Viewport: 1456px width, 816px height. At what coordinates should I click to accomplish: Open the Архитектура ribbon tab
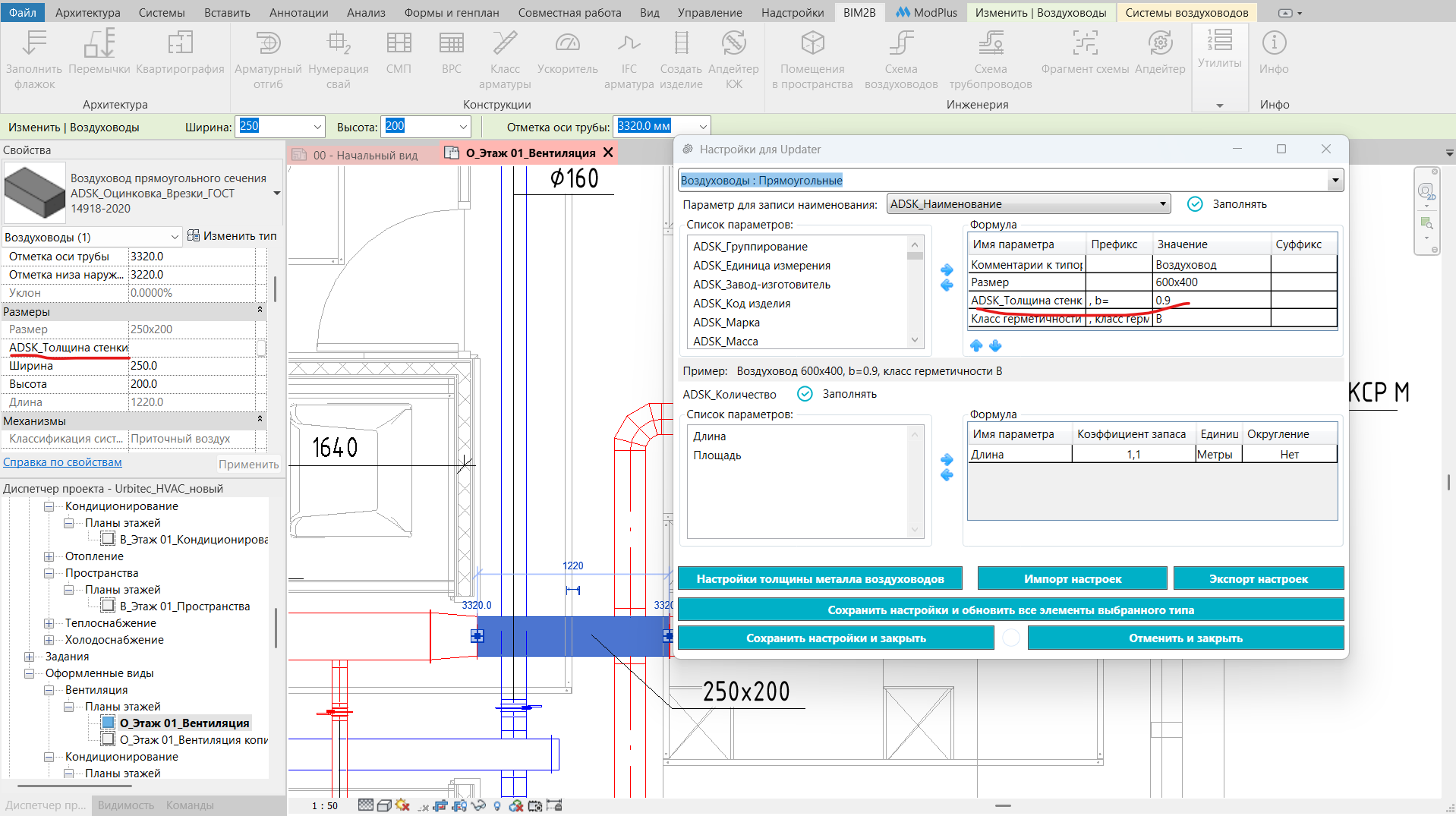tap(88, 12)
